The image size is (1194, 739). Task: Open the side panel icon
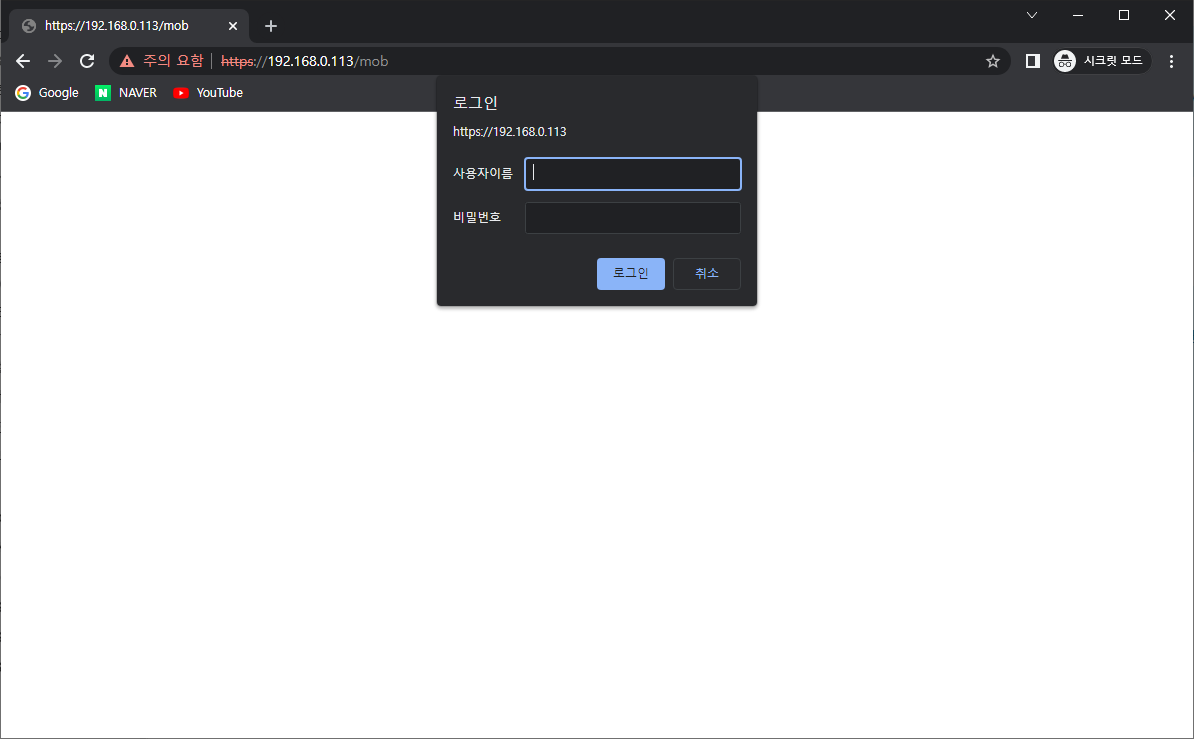pyautogui.click(x=1033, y=61)
